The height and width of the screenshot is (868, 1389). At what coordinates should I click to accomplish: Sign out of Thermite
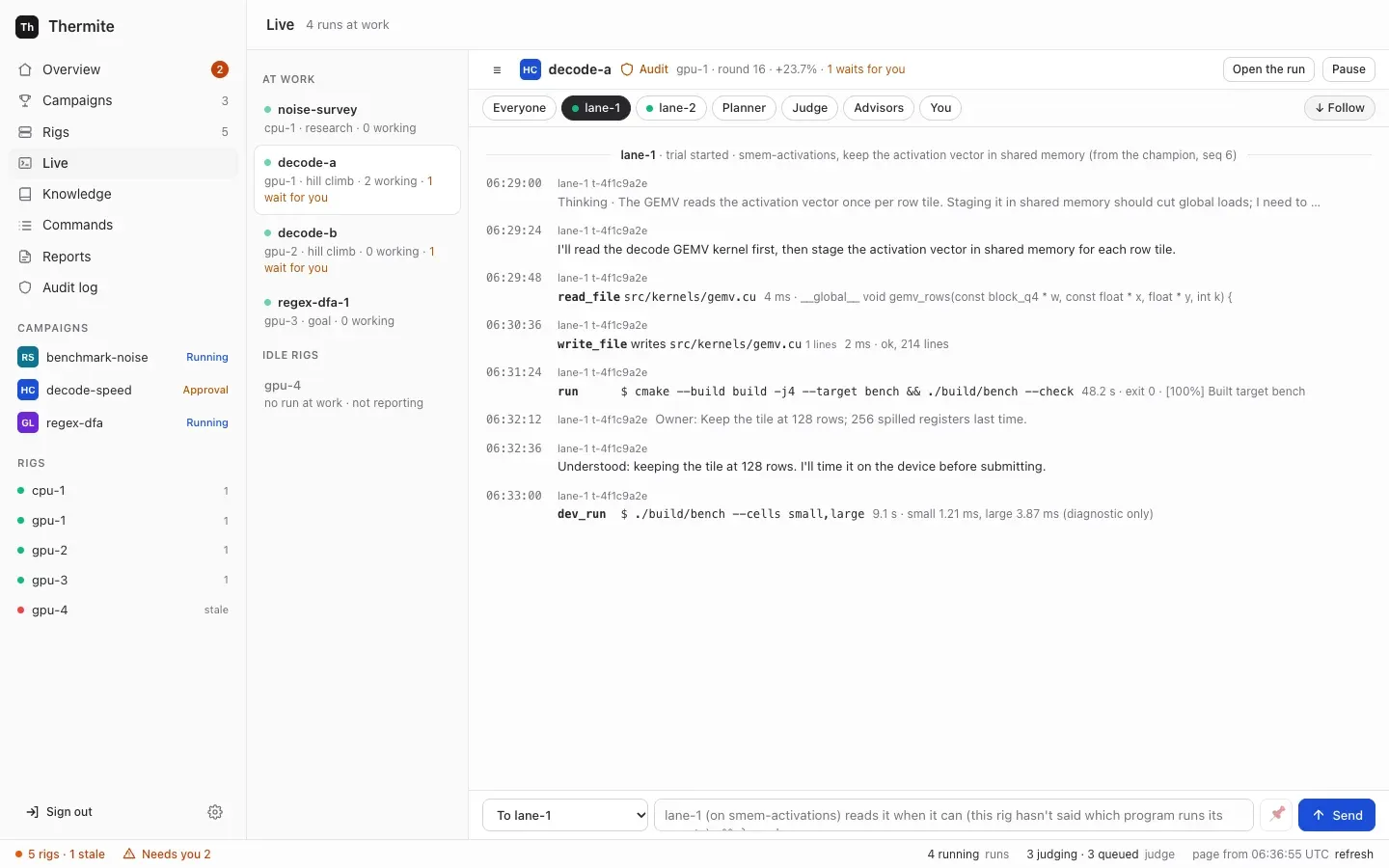click(60, 812)
